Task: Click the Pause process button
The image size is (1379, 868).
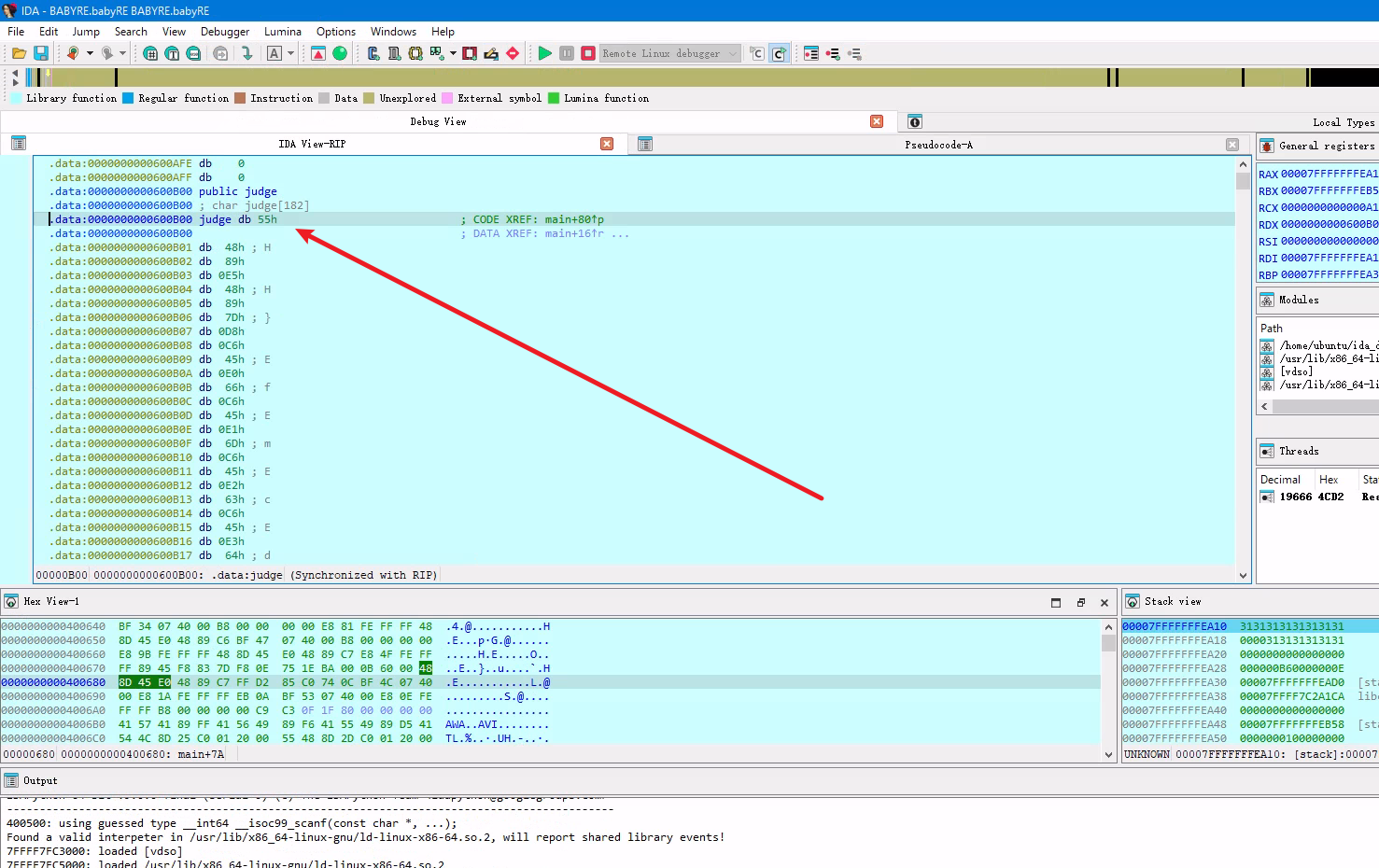Action: point(567,53)
